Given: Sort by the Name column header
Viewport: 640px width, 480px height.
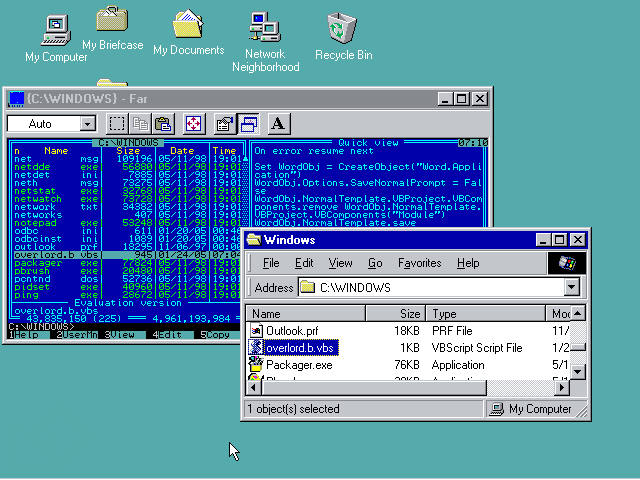Looking at the screenshot, I should pos(306,313).
